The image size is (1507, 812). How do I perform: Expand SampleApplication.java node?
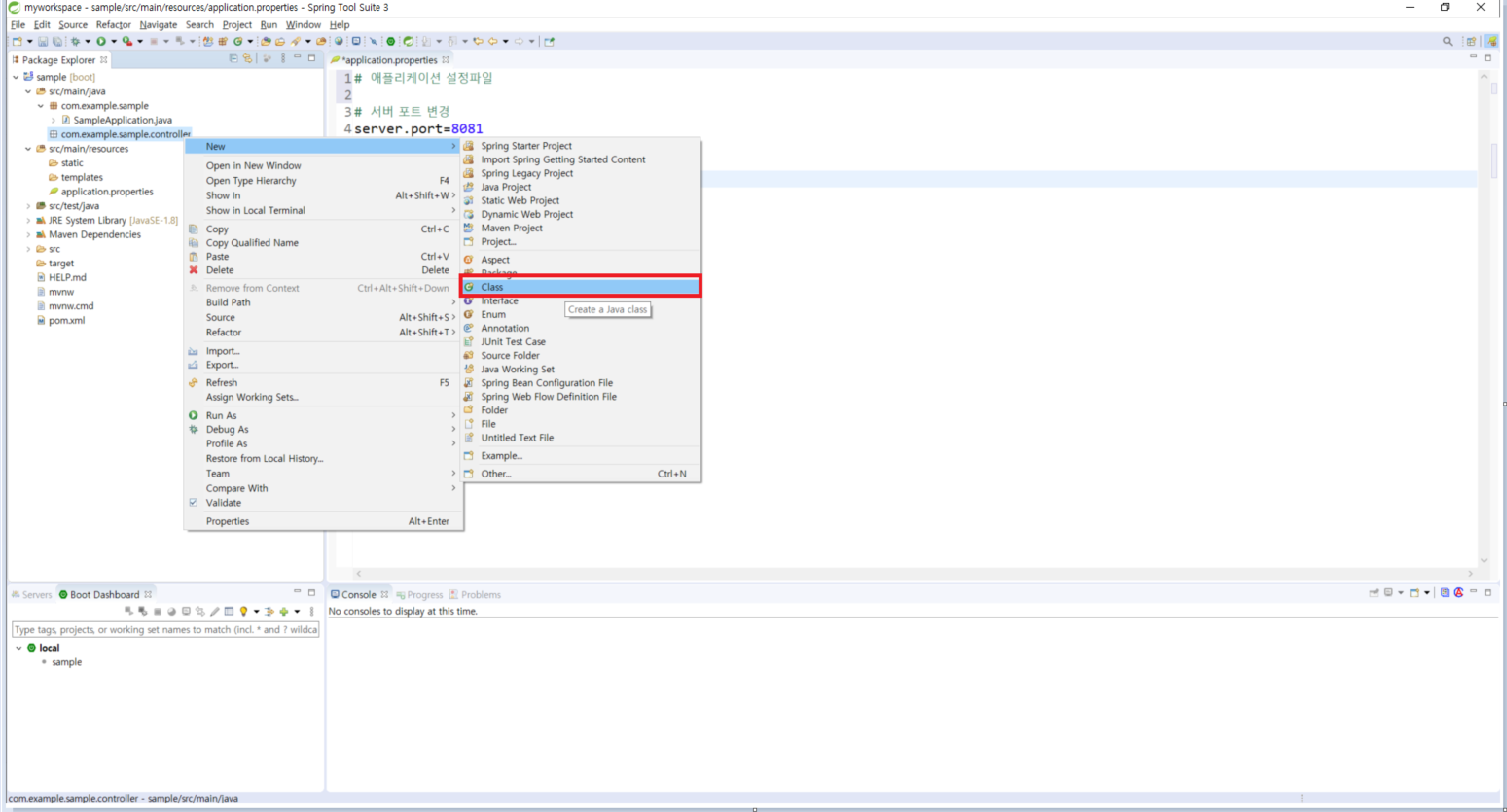click(54, 121)
